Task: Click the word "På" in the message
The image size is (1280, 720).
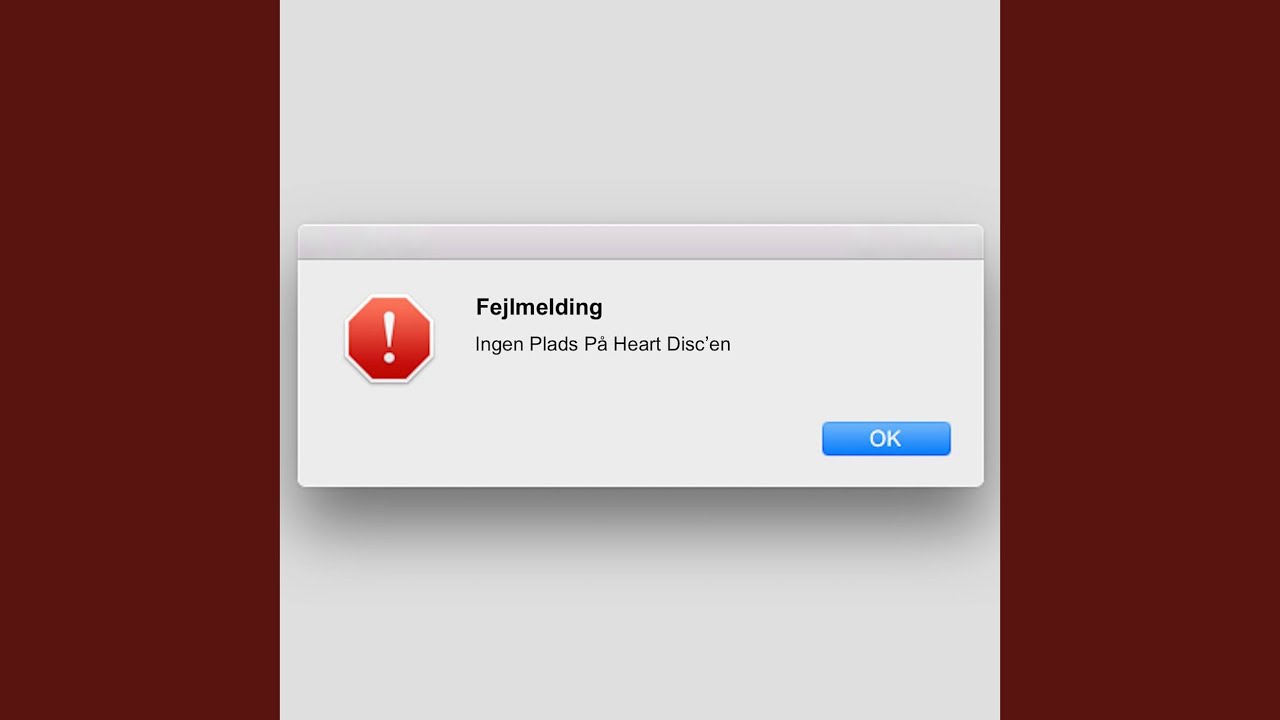Action: [x=596, y=343]
